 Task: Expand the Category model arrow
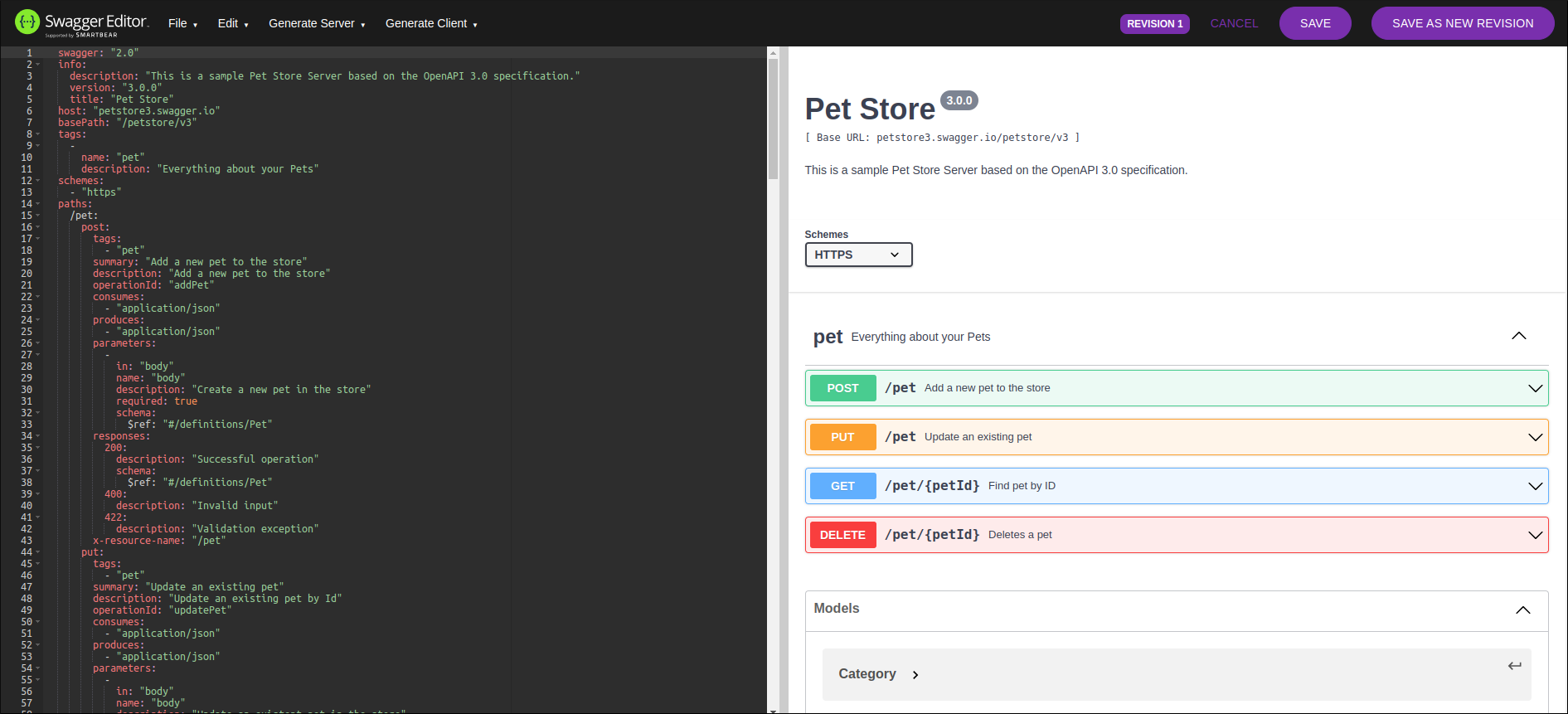(x=915, y=675)
